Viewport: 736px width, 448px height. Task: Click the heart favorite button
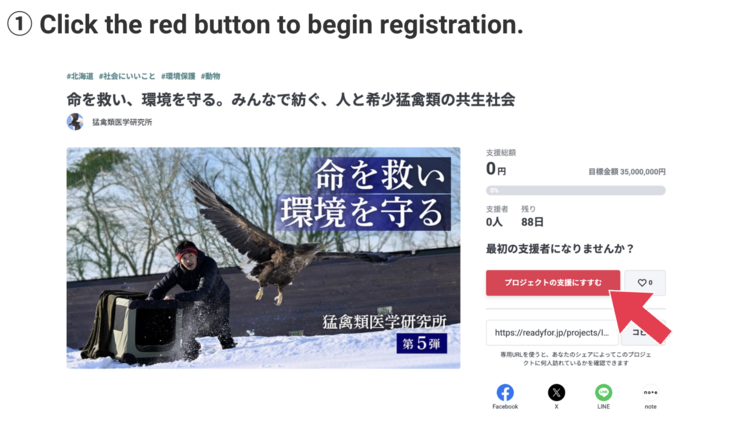(645, 283)
